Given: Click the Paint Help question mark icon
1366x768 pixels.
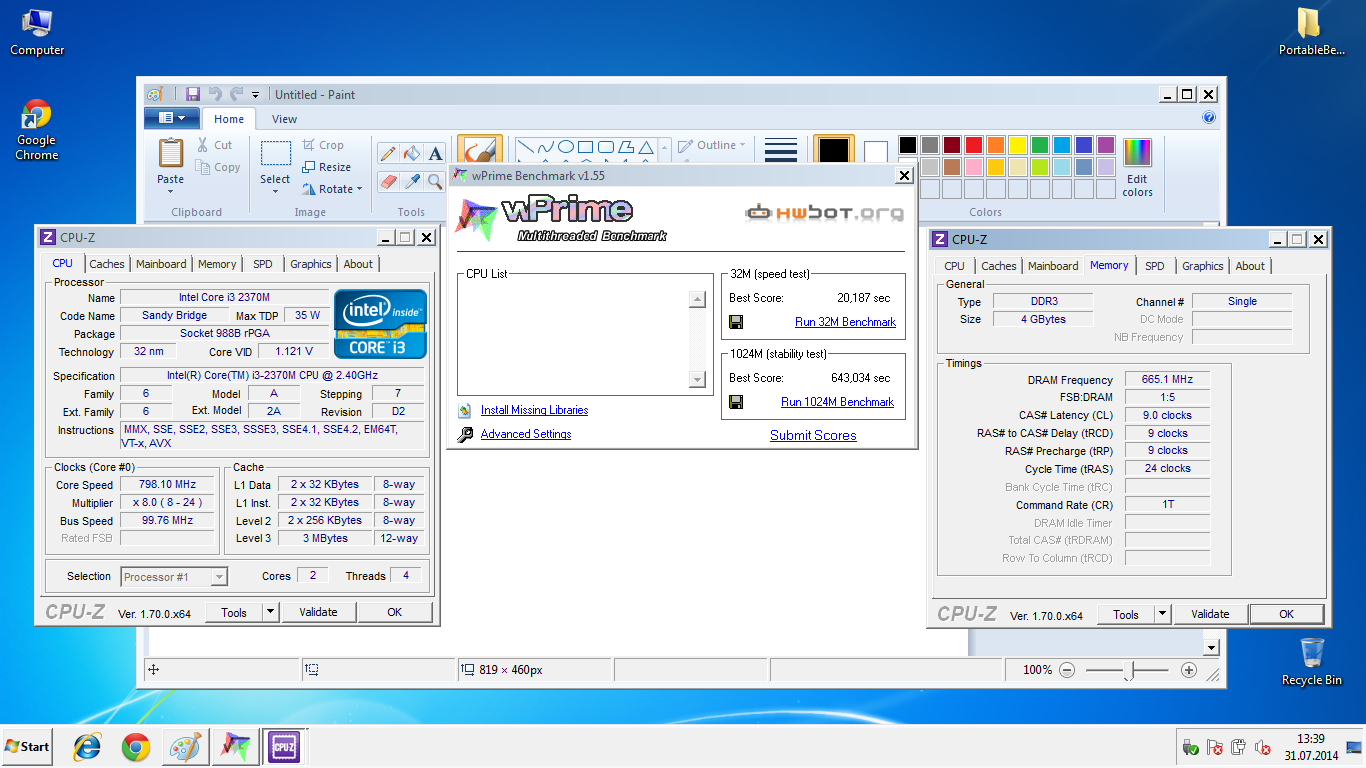Looking at the screenshot, I should point(1208,118).
